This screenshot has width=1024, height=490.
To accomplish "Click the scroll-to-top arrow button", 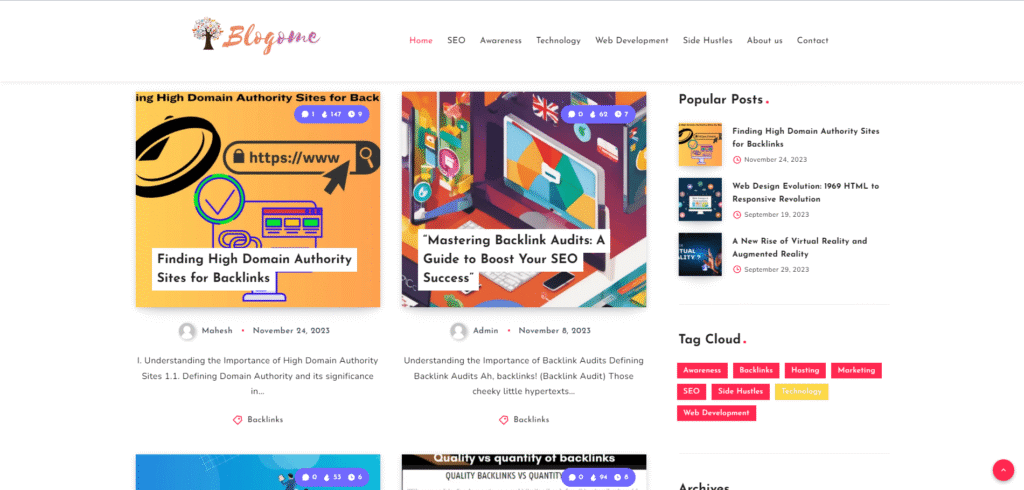I will pos(1003,470).
